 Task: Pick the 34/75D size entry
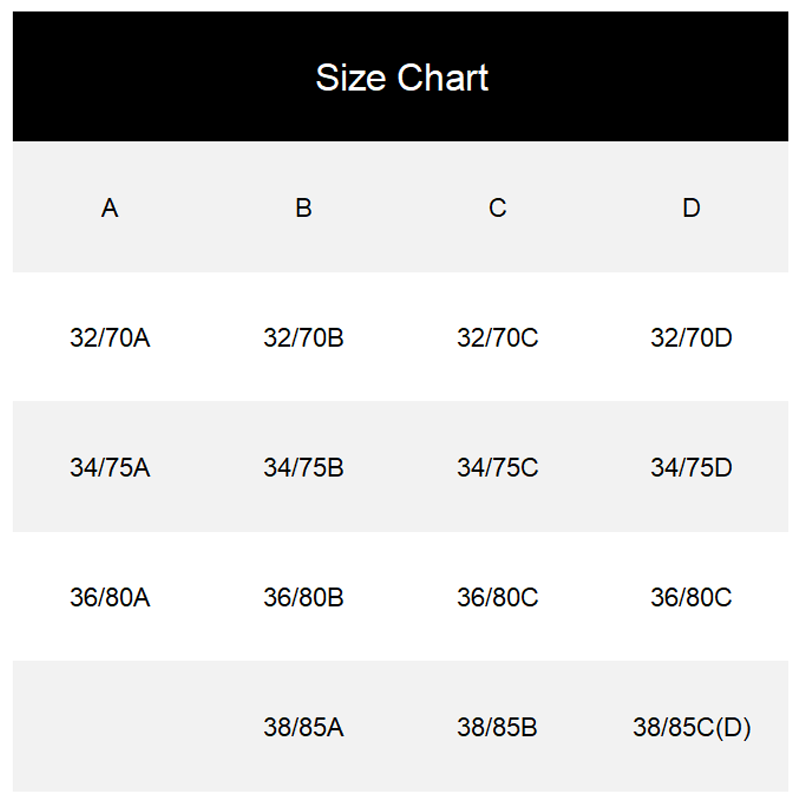(691, 467)
